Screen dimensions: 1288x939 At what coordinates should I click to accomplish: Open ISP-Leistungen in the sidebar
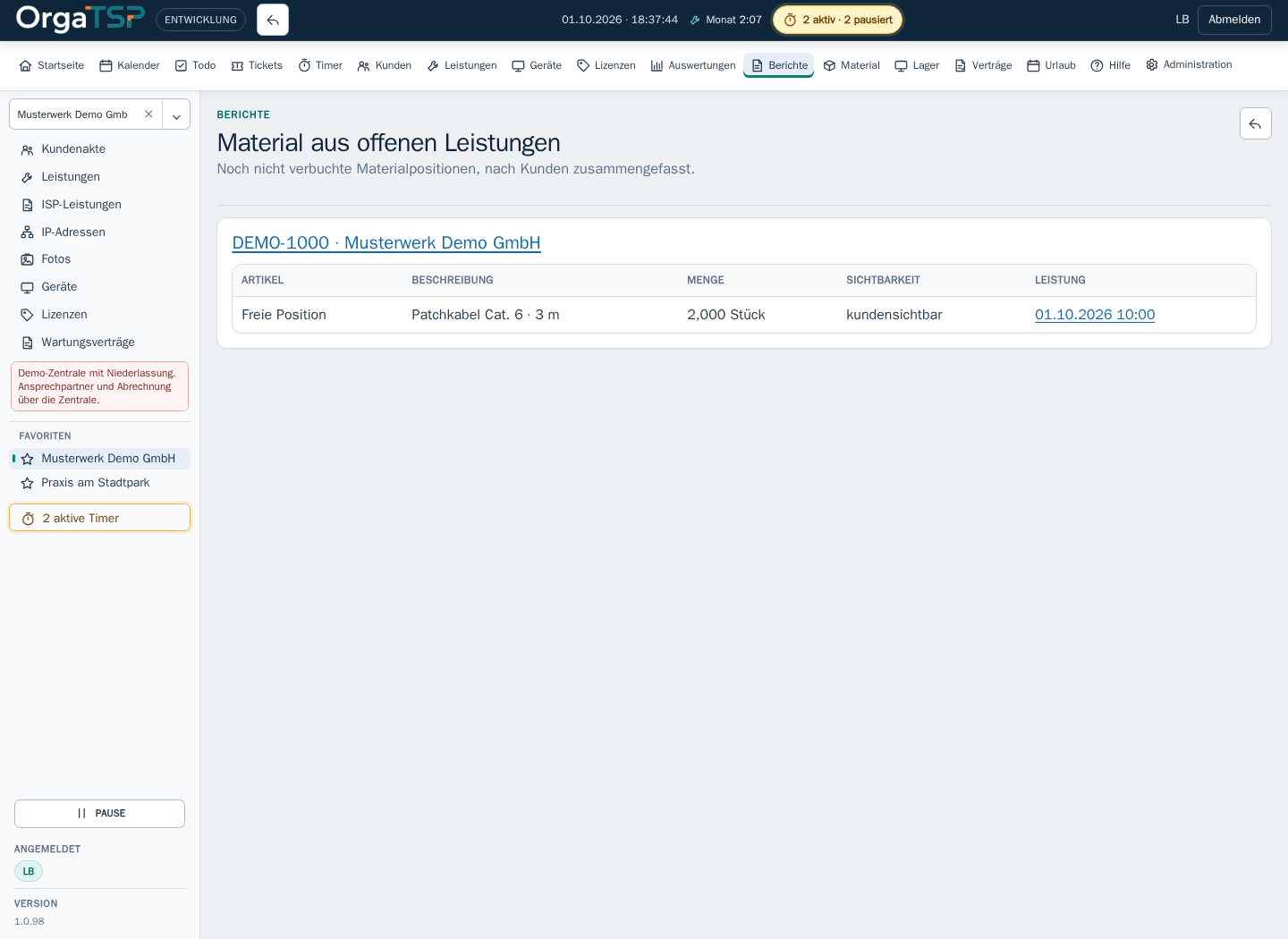pos(99,205)
